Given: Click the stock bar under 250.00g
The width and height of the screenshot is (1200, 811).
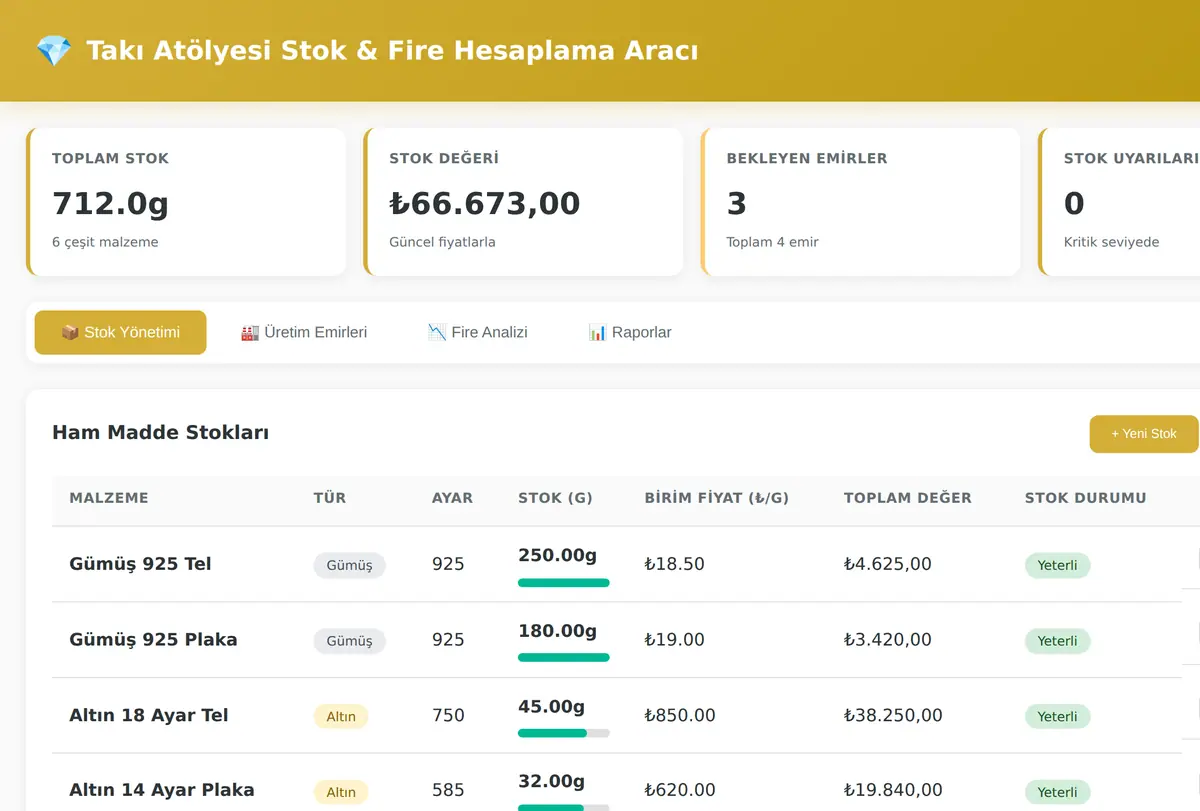Looking at the screenshot, I should pyautogui.click(x=564, y=582).
